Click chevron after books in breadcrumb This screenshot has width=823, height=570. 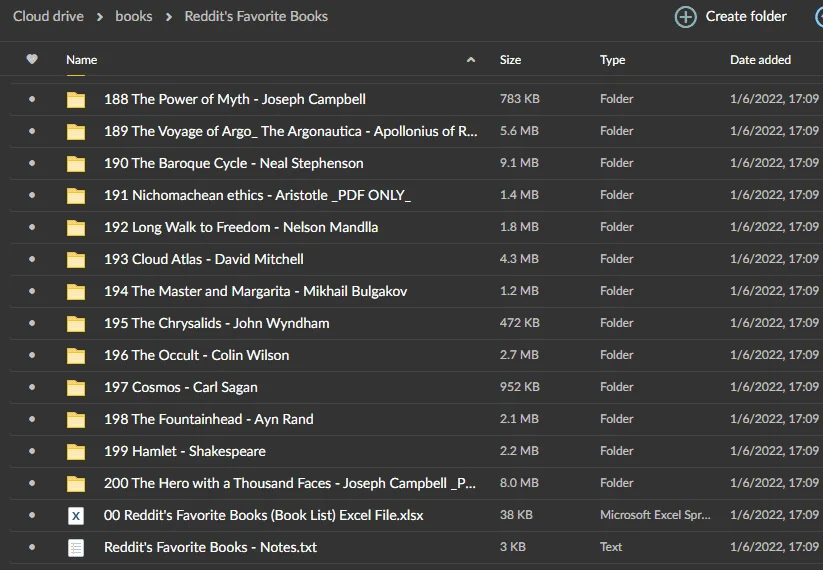pyautogui.click(x=168, y=17)
